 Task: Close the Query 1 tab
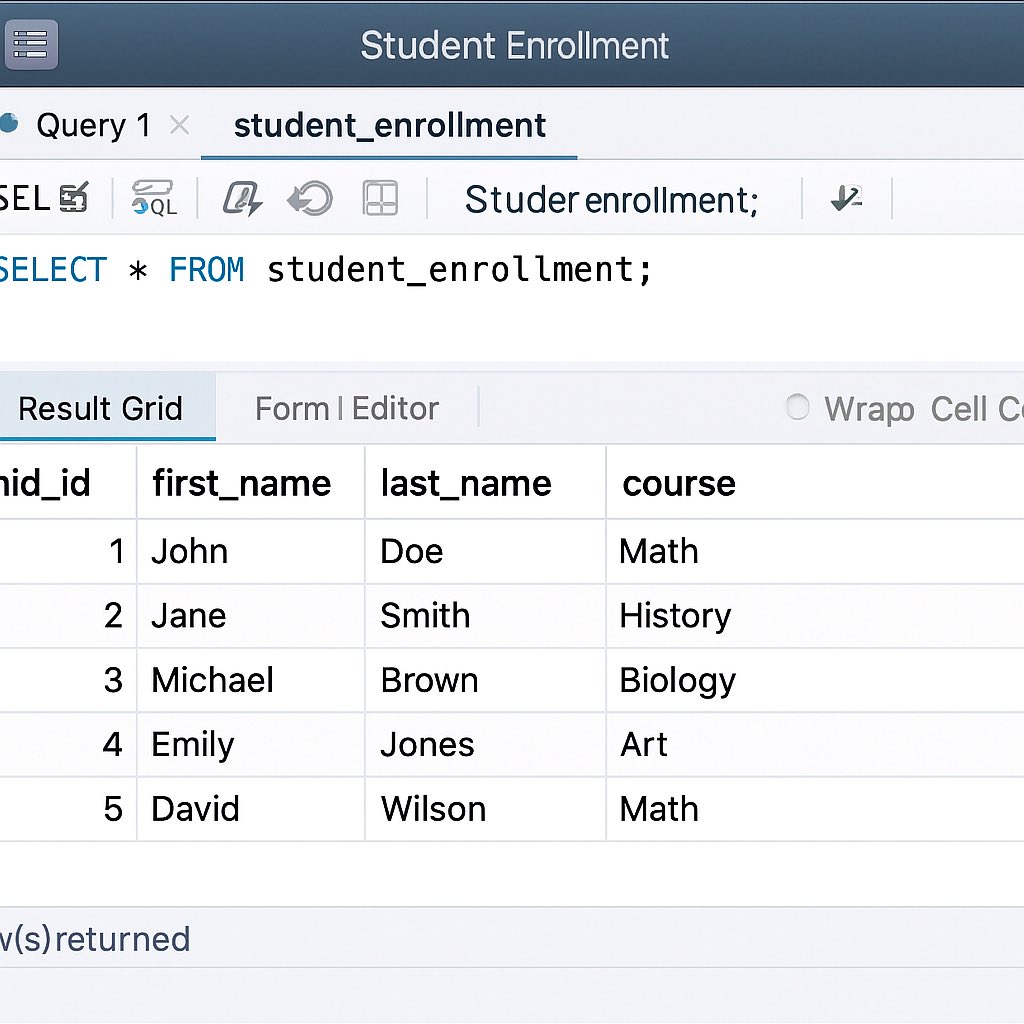point(180,124)
